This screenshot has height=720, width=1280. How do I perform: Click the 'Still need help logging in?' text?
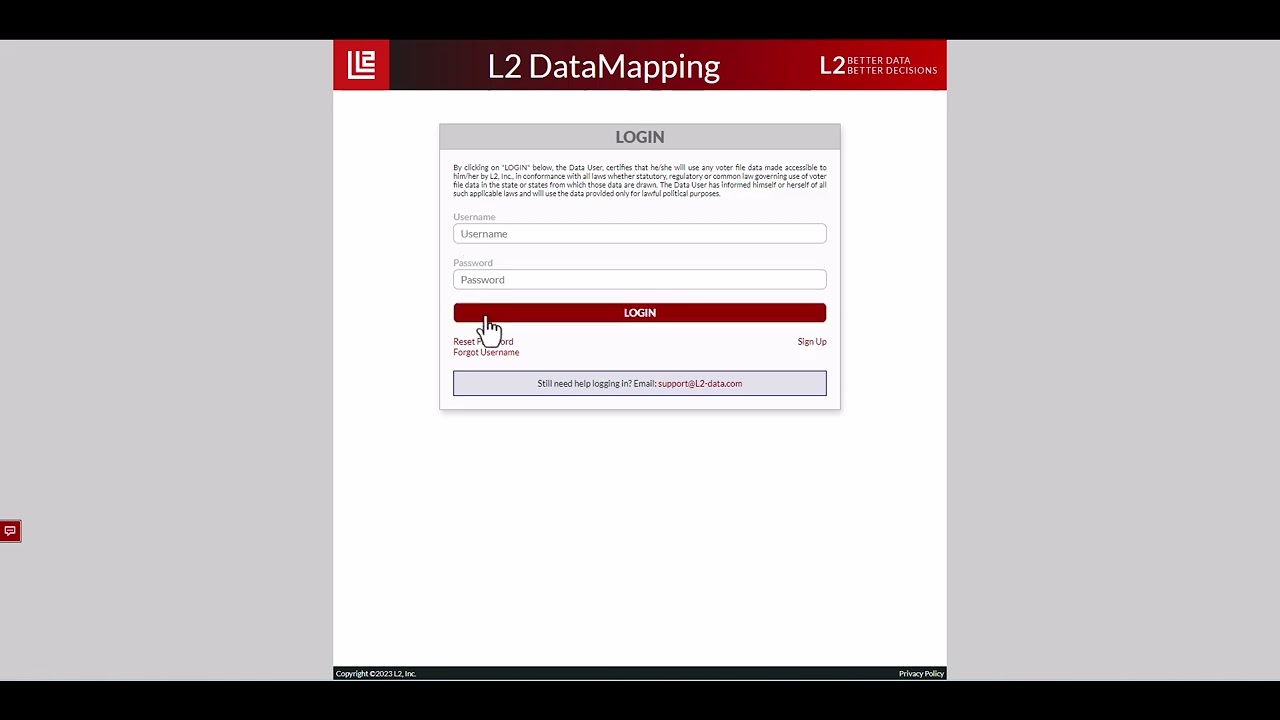(x=584, y=384)
